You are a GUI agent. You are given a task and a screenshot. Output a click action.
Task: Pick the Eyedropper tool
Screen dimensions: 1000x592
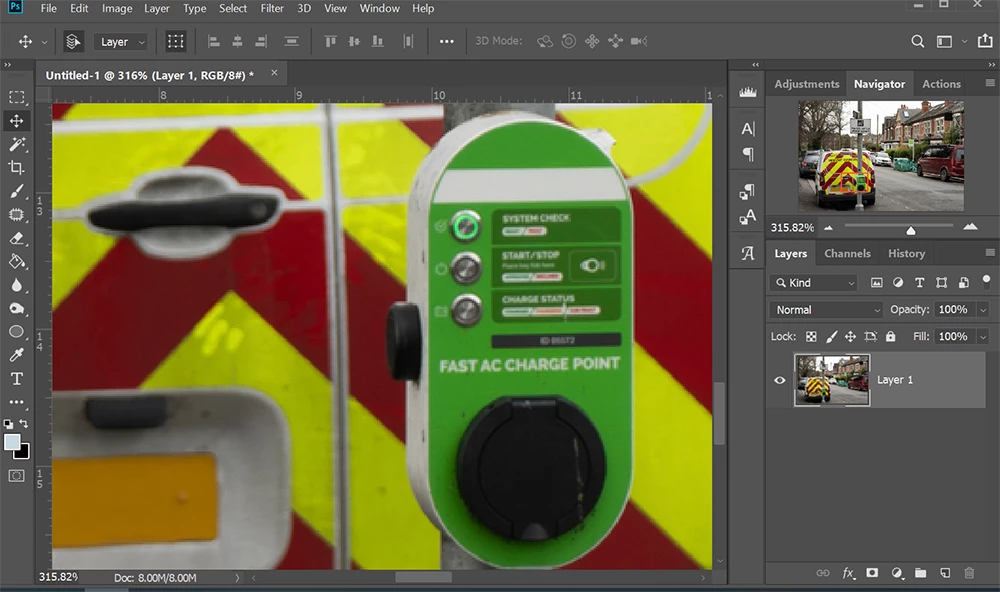(x=17, y=355)
